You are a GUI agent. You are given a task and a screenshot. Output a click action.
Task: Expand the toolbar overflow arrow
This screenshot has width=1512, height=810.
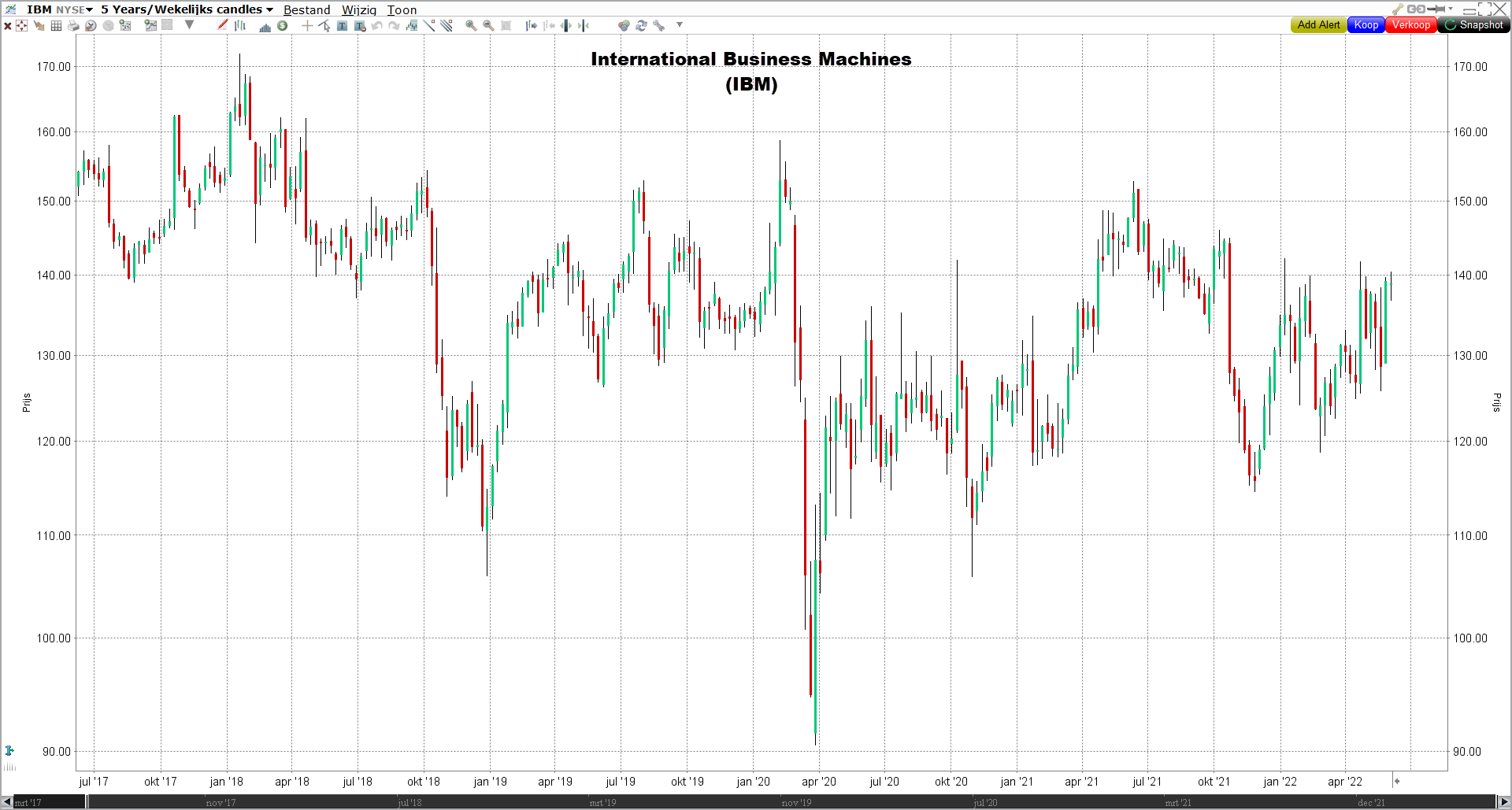click(680, 25)
